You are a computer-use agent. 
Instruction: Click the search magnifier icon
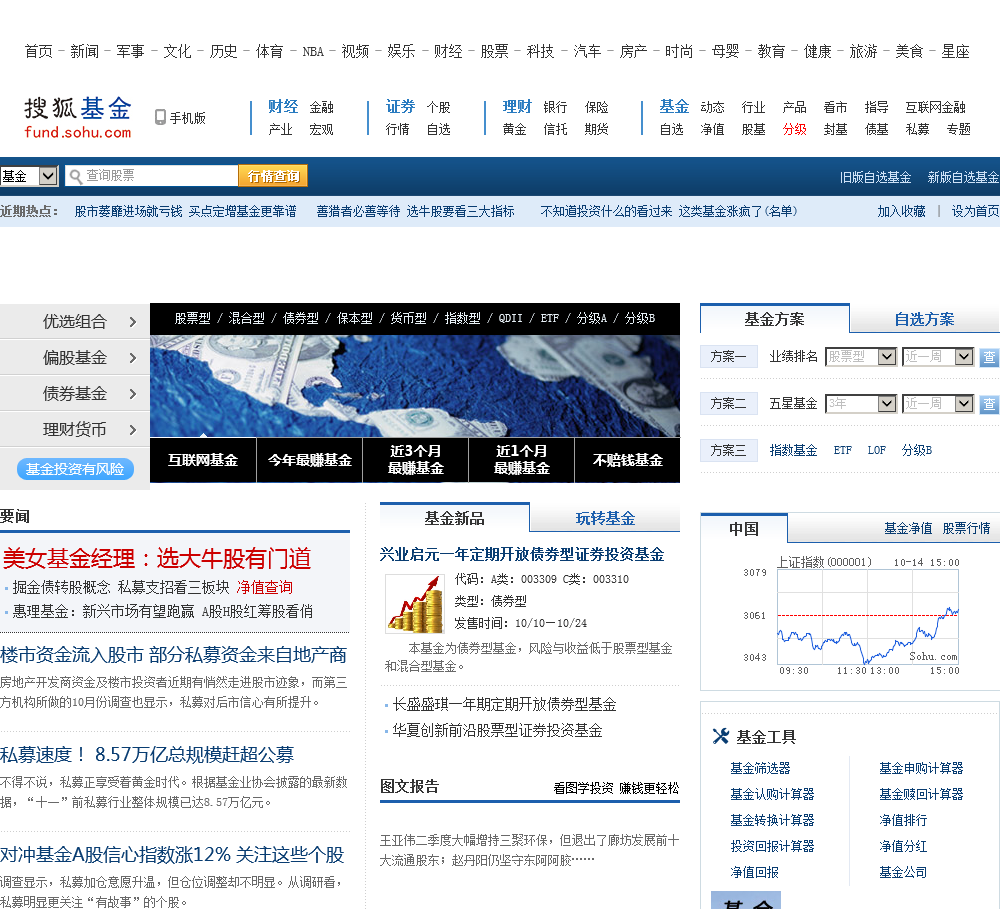pos(76,176)
